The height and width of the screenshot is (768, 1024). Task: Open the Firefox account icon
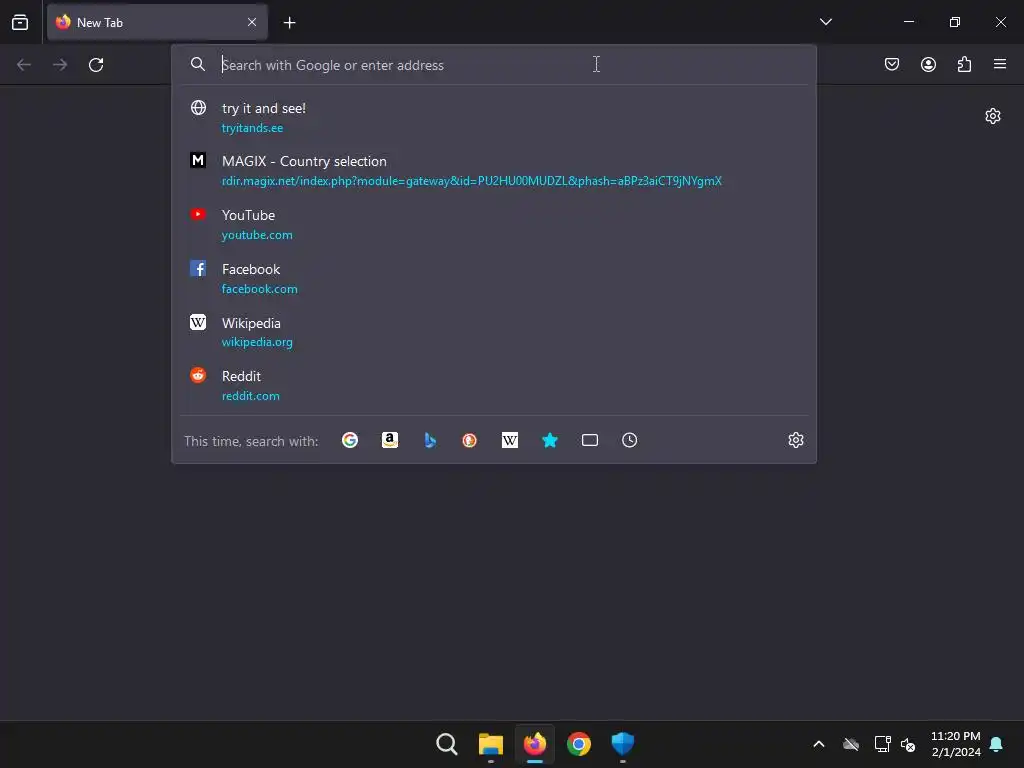click(x=928, y=64)
